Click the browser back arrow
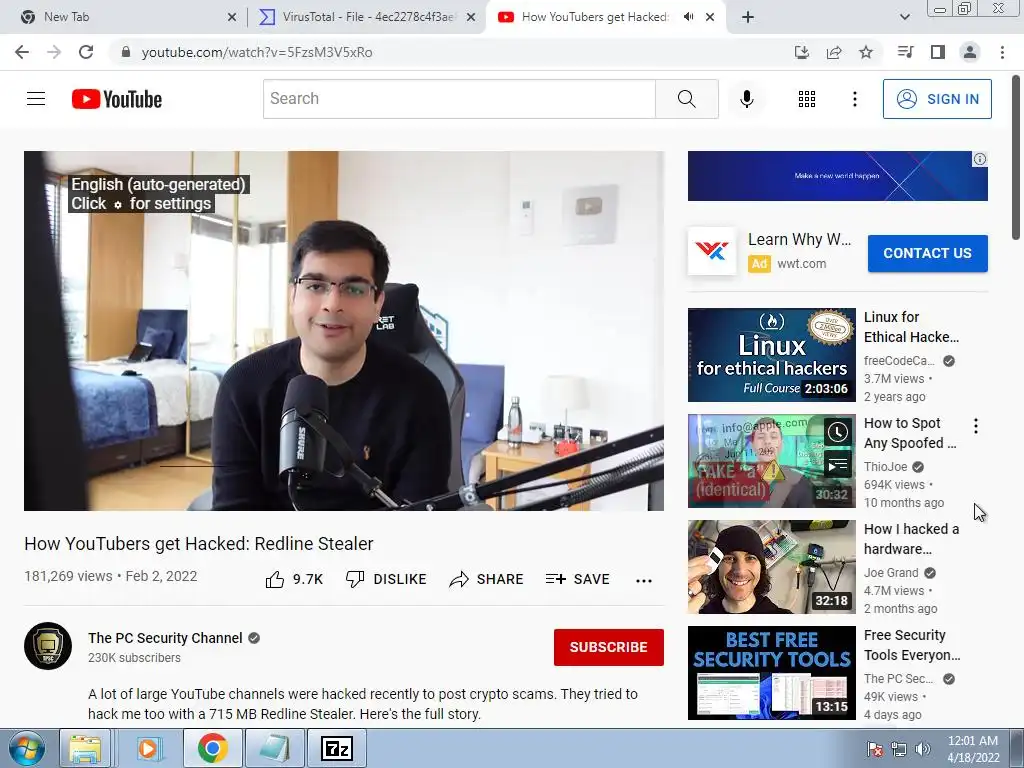This screenshot has height=768, width=1024. click(22, 52)
